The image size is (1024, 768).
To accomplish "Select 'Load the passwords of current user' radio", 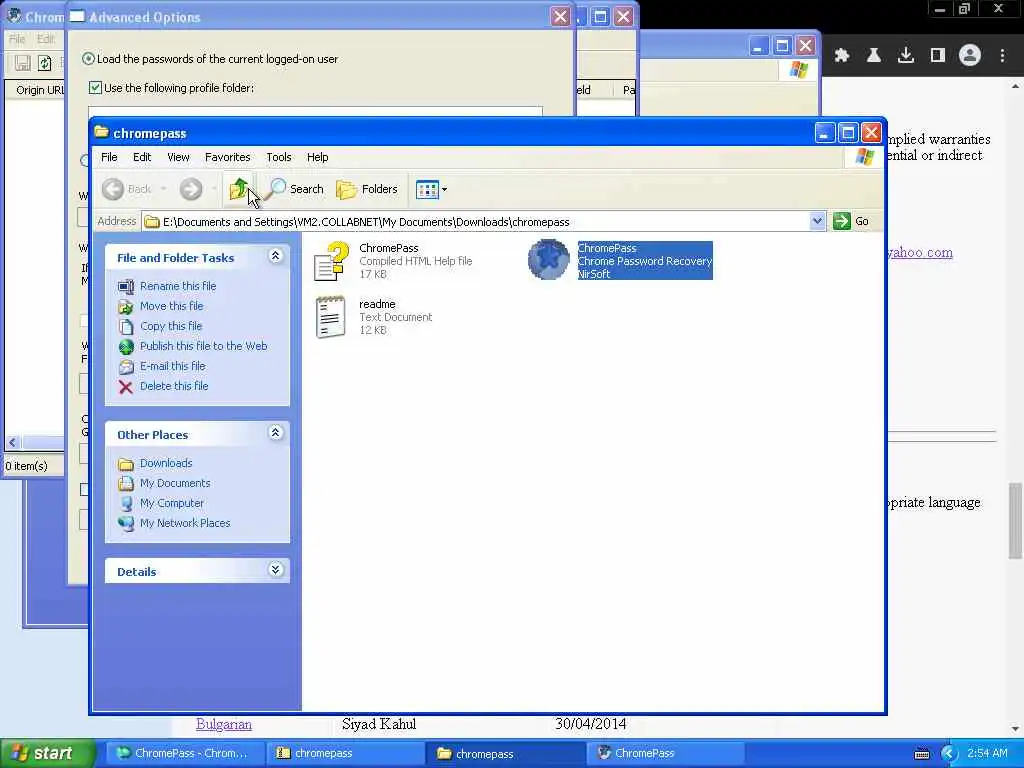I will [88, 59].
